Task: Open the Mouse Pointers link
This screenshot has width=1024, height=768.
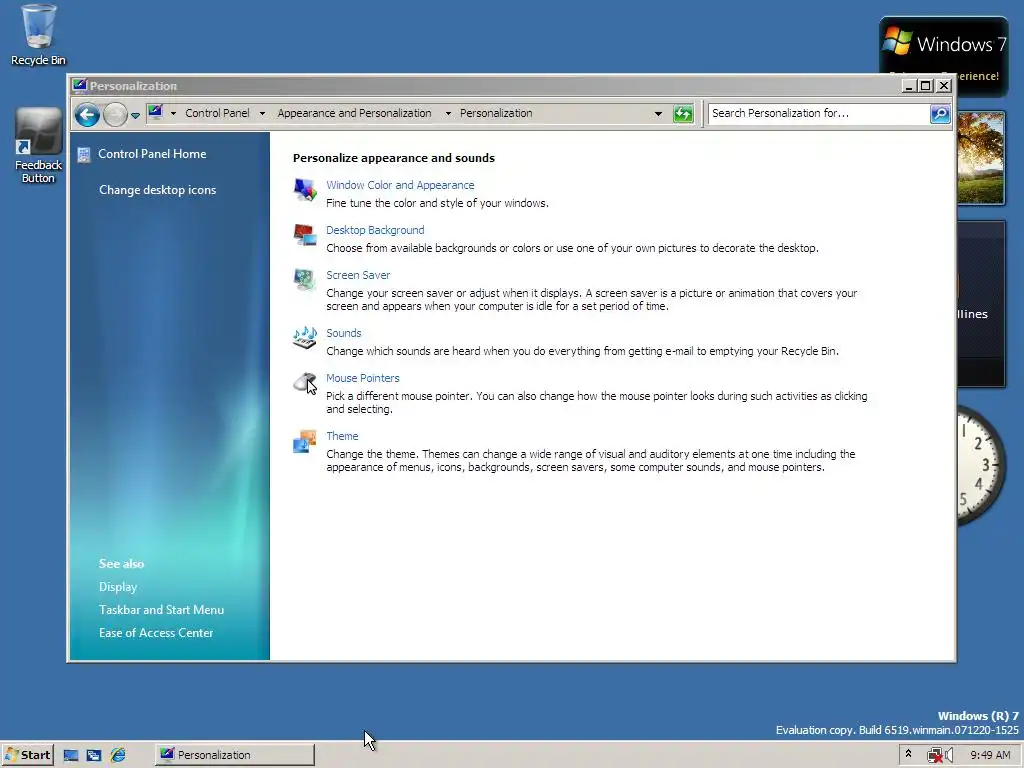Action: pyautogui.click(x=362, y=378)
